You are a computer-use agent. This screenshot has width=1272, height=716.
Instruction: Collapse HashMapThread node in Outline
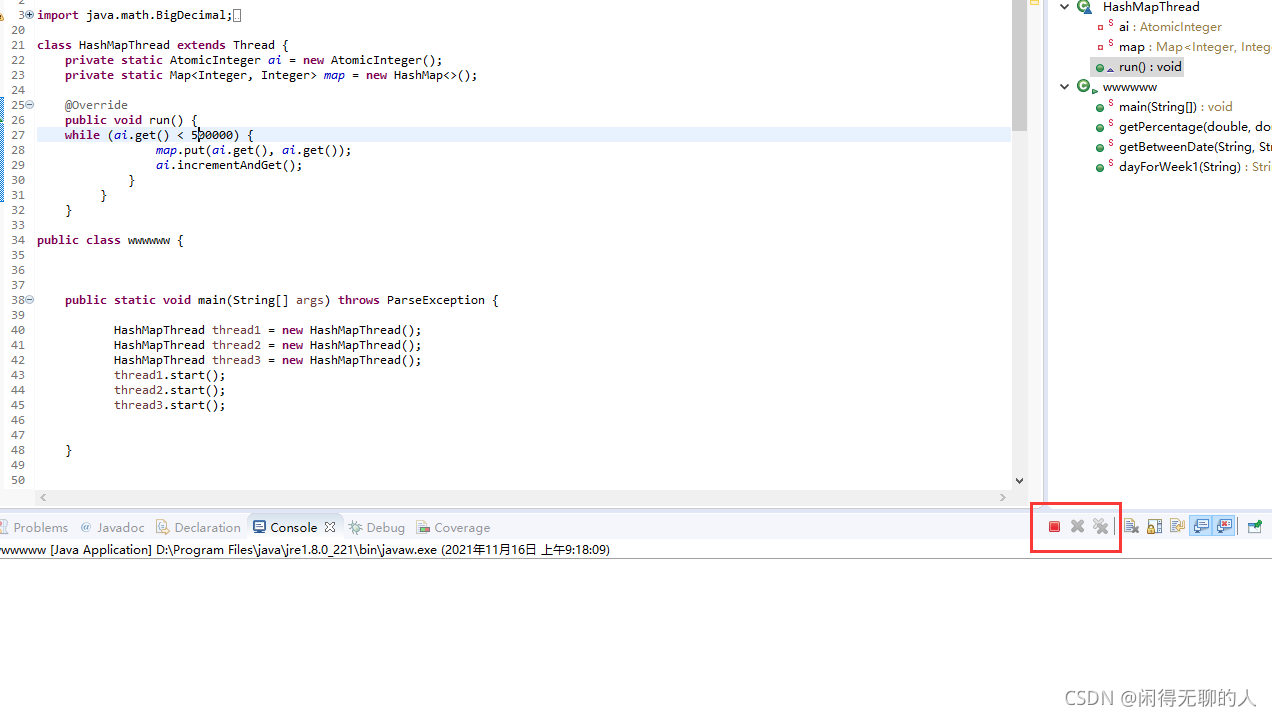1065,7
